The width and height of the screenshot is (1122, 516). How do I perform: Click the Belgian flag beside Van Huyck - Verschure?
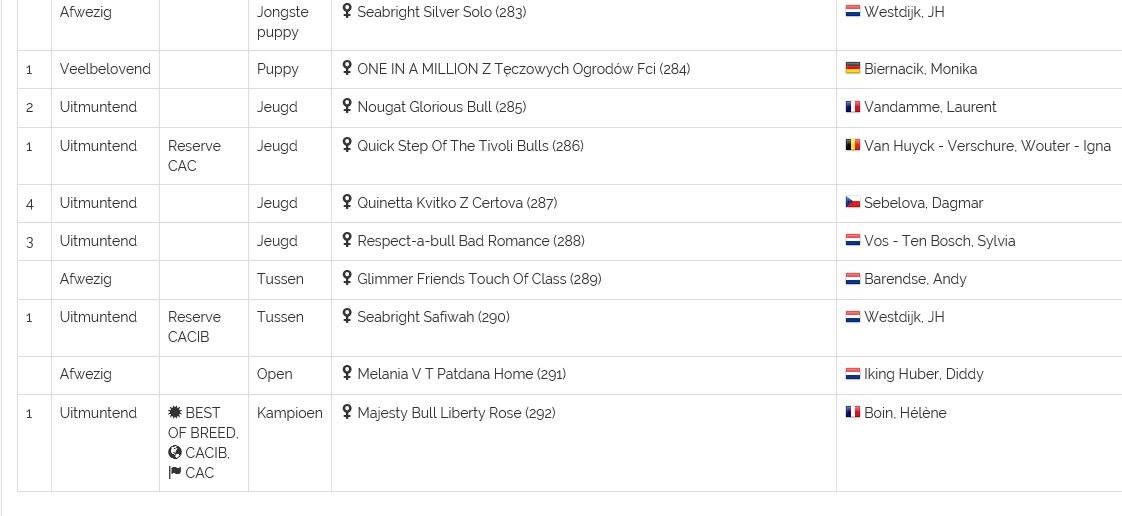[852, 145]
